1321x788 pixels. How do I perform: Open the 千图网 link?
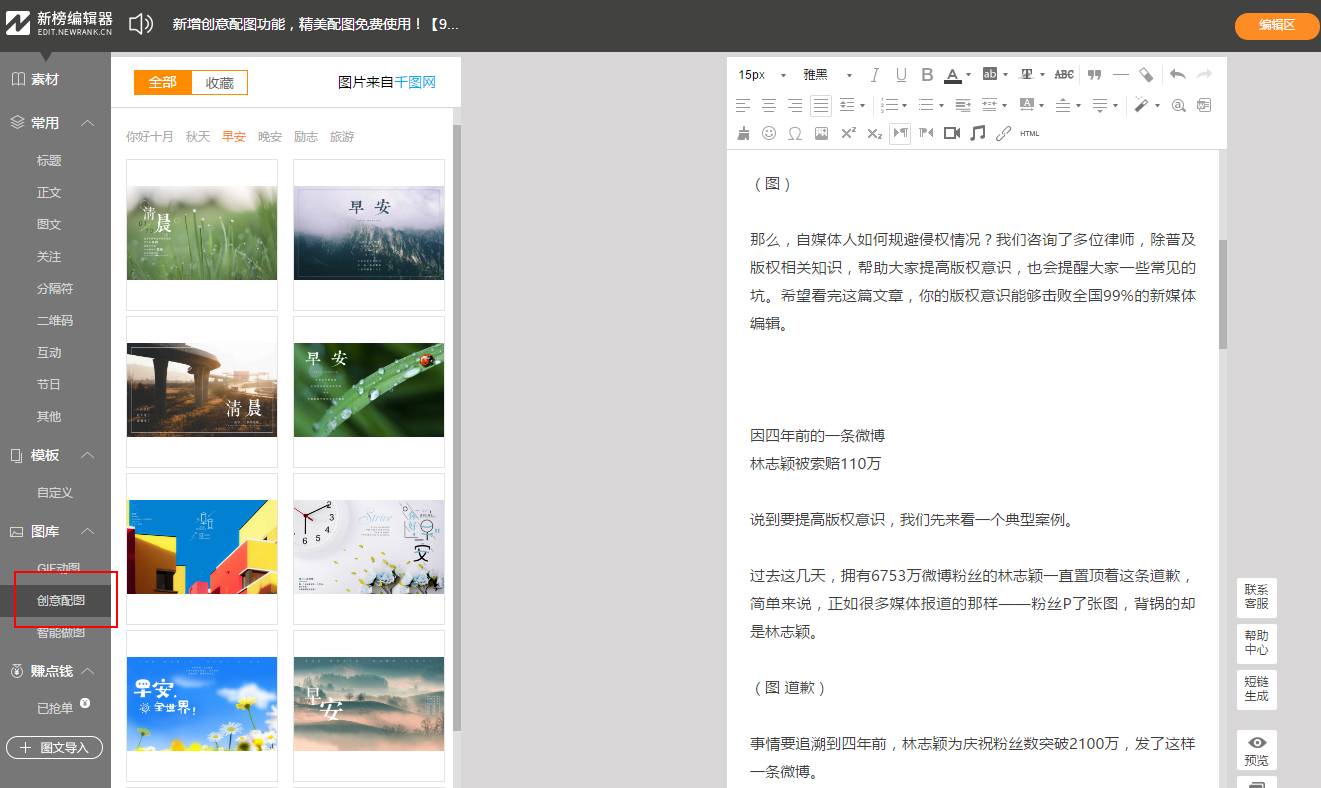tap(415, 83)
